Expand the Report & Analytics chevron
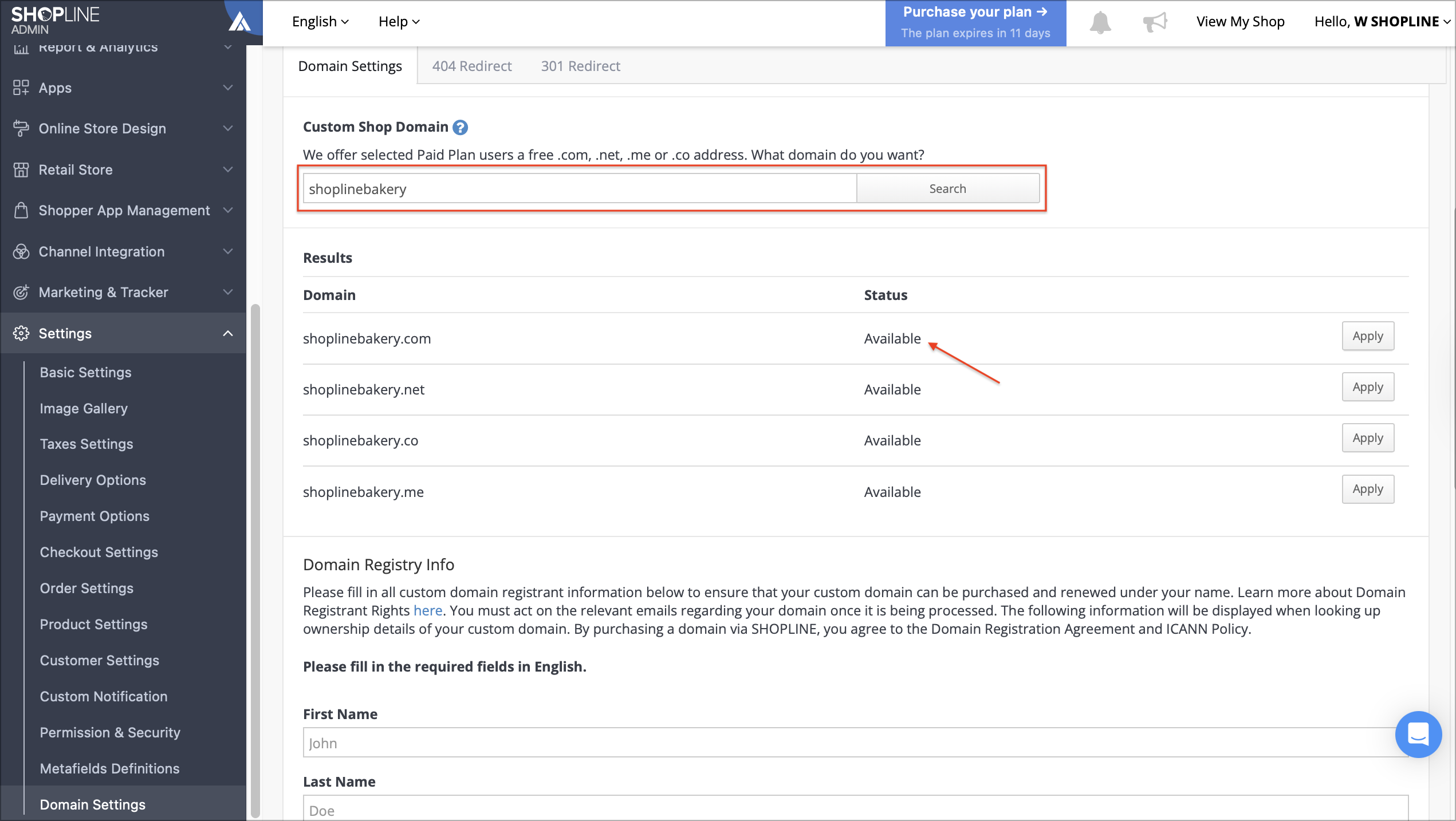Viewport: 1456px width, 821px height. (x=228, y=47)
